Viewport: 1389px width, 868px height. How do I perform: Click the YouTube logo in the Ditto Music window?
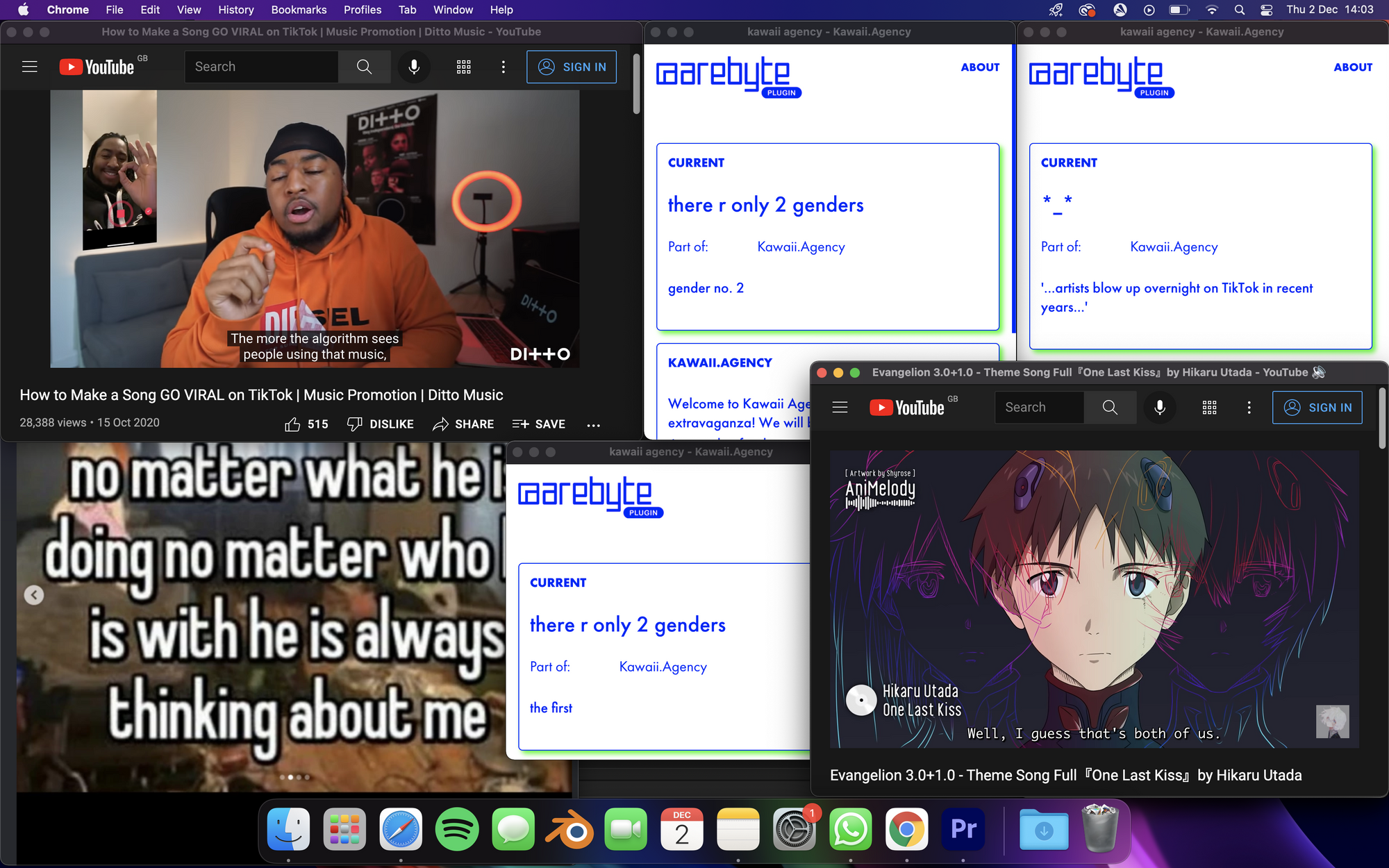[x=97, y=67]
